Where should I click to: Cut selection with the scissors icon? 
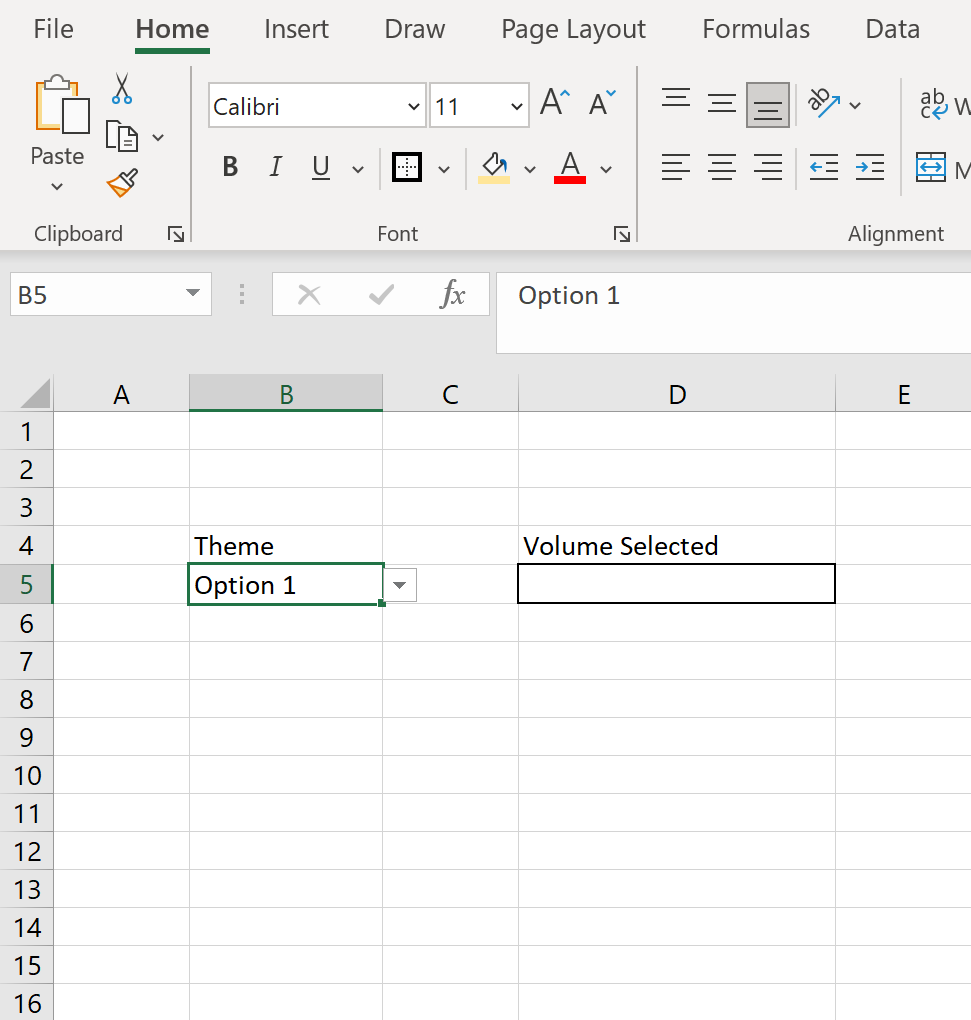click(122, 88)
